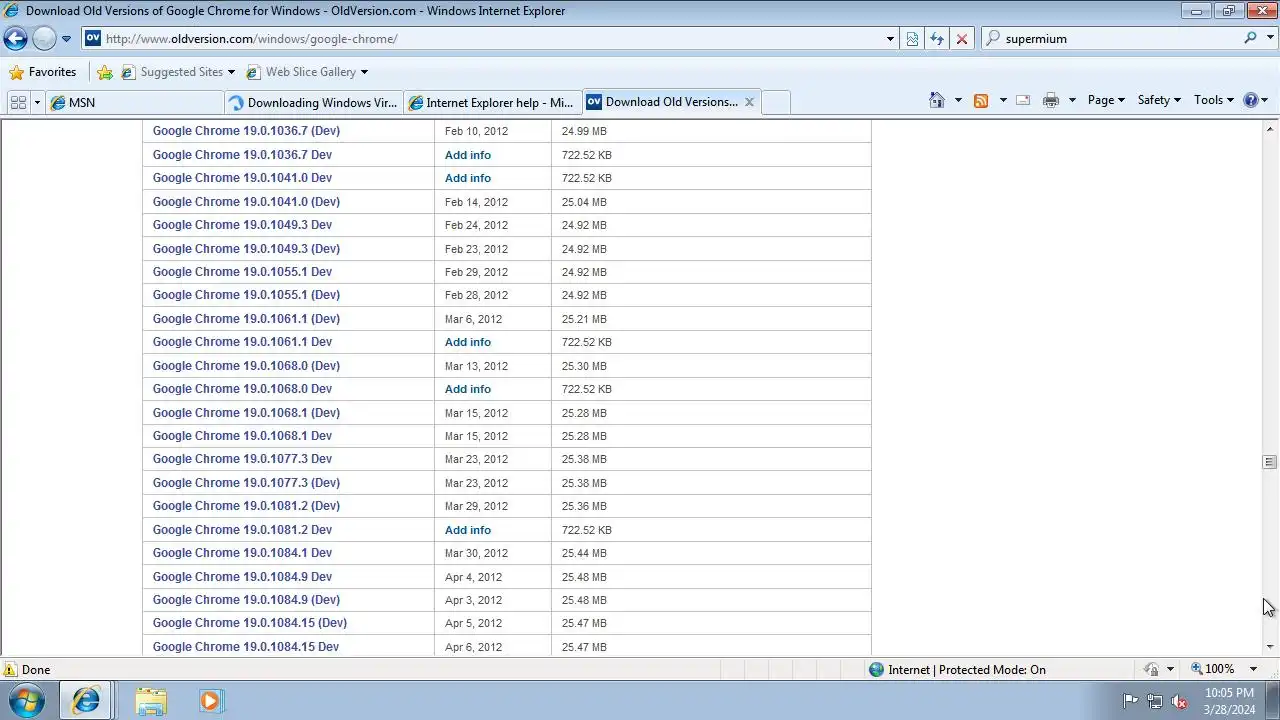Open Windows Media Player taskbar icon

(x=210, y=700)
